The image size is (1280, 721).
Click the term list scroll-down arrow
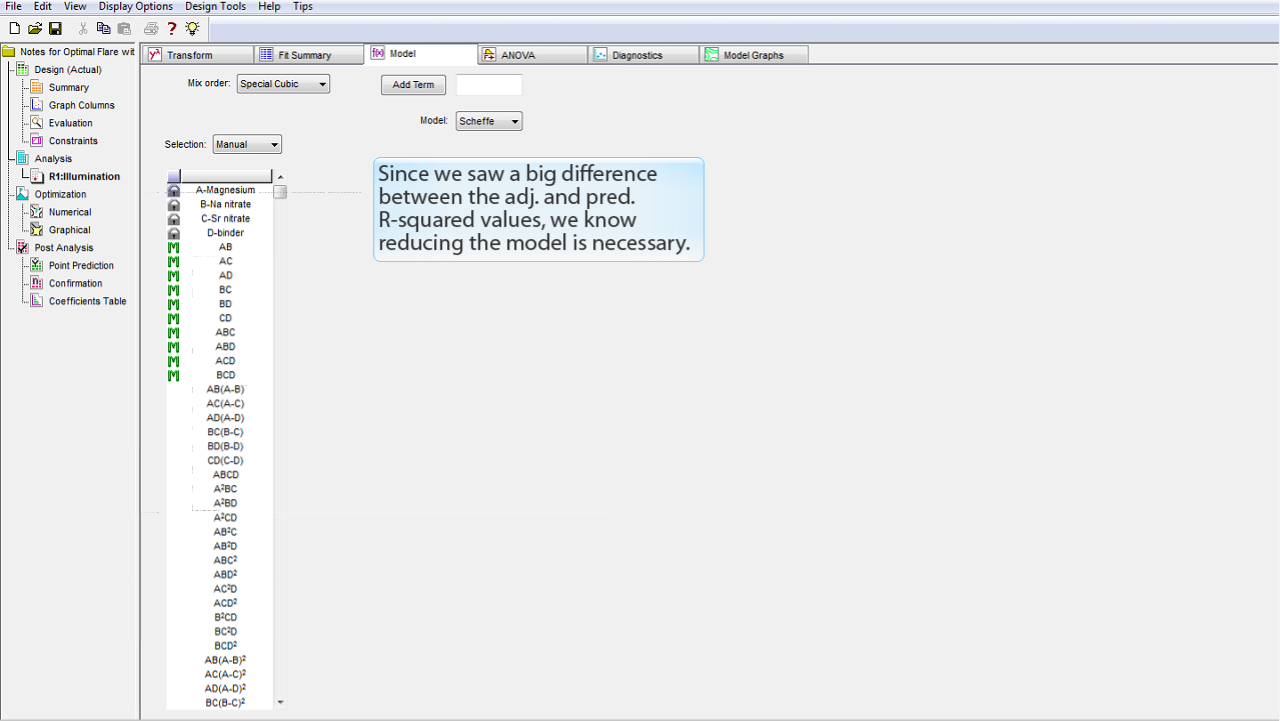pyautogui.click(x=280, y=702)
